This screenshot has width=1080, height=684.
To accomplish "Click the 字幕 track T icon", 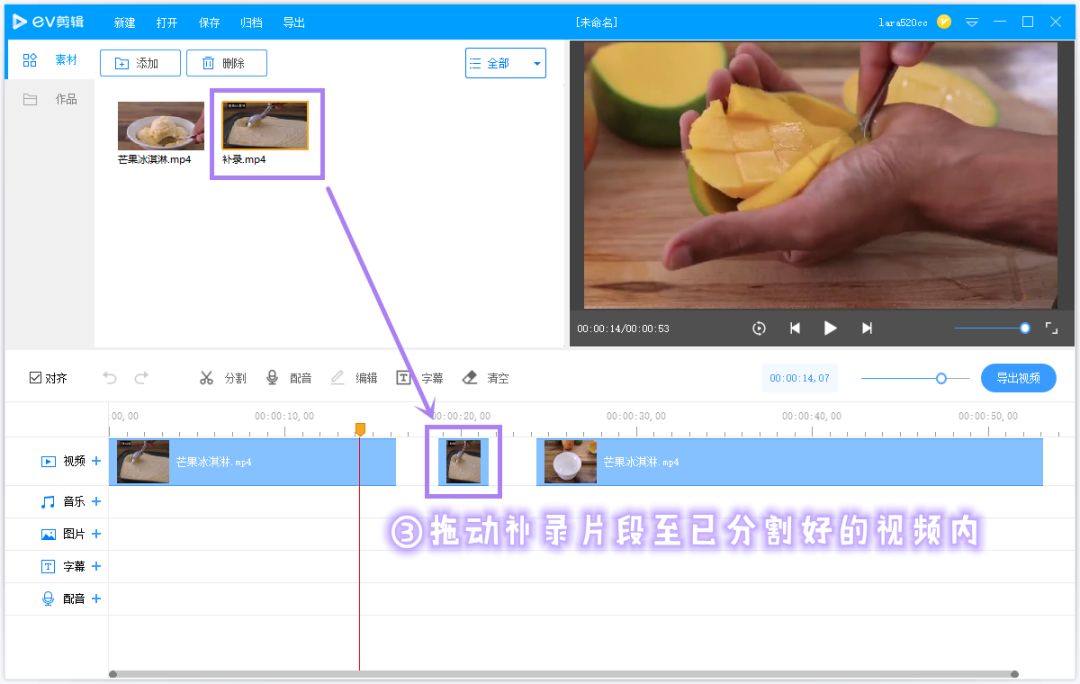I will coord(48,566).
